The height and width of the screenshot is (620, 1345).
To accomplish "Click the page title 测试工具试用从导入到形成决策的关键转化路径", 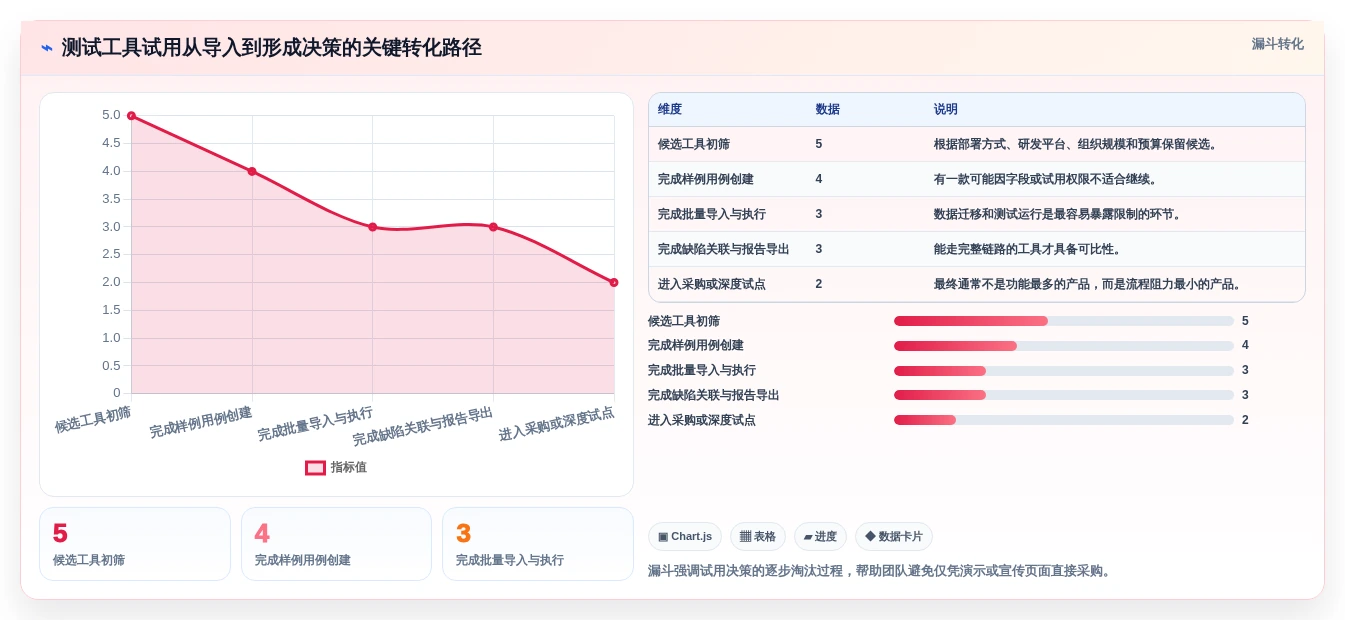I will [271, 48].
